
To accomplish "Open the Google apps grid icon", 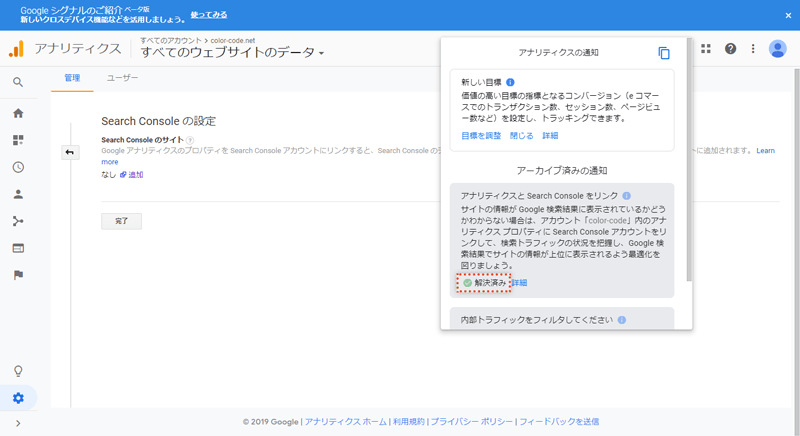I will click(x=706, y=49).
